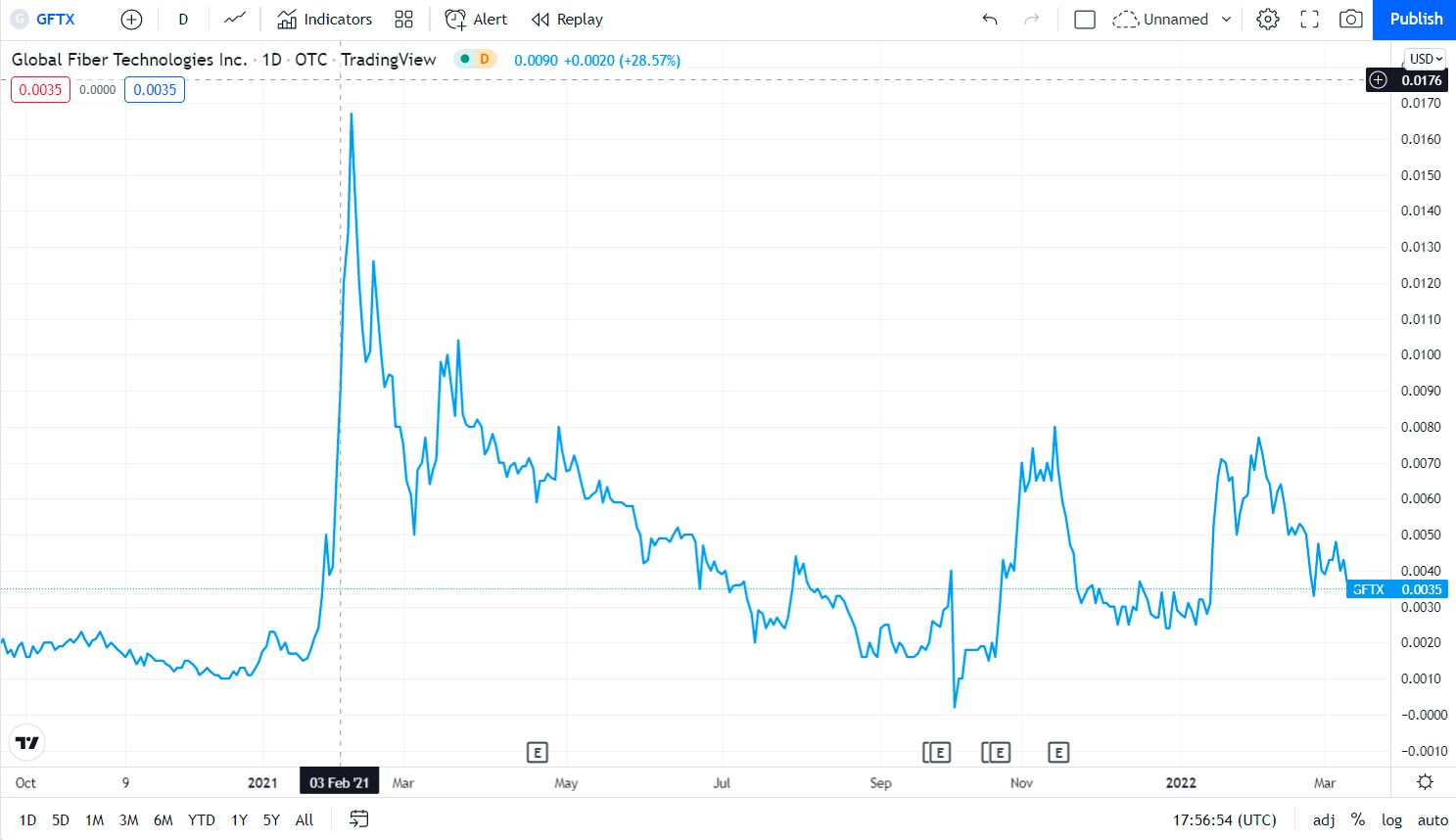Click the TradingView logo on chart
Viewport: 1456px width, 840px height.
[27, 743]
